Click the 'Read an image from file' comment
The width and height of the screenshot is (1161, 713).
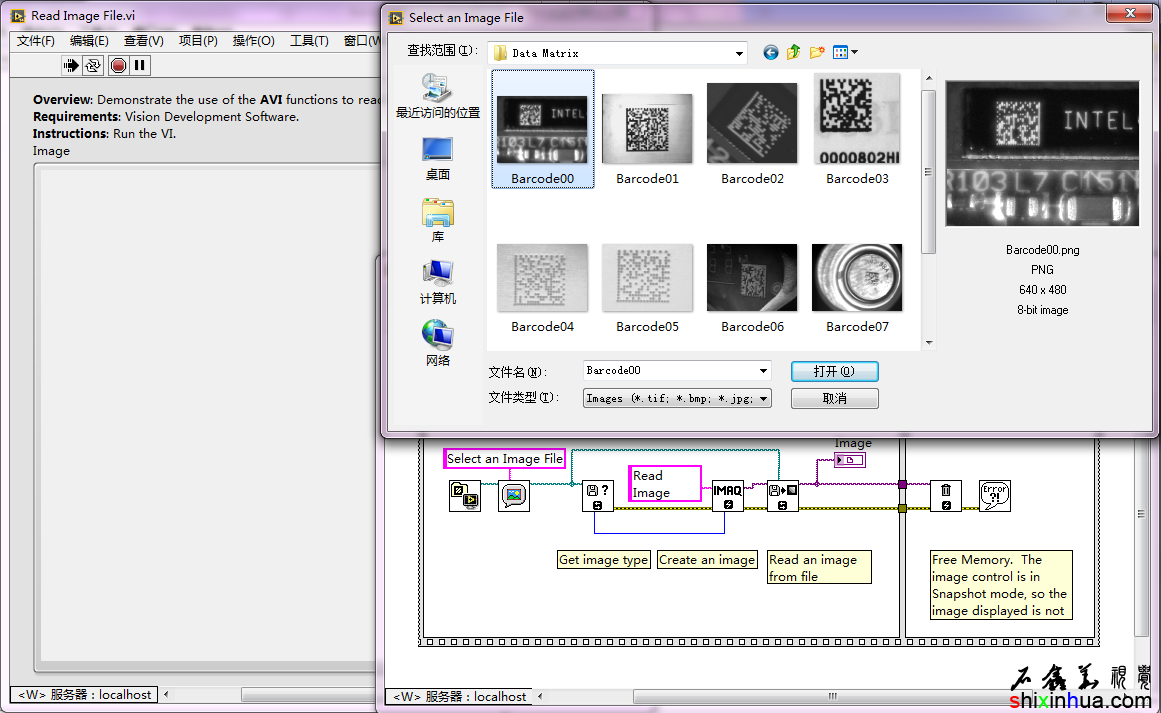pos(819,568)
